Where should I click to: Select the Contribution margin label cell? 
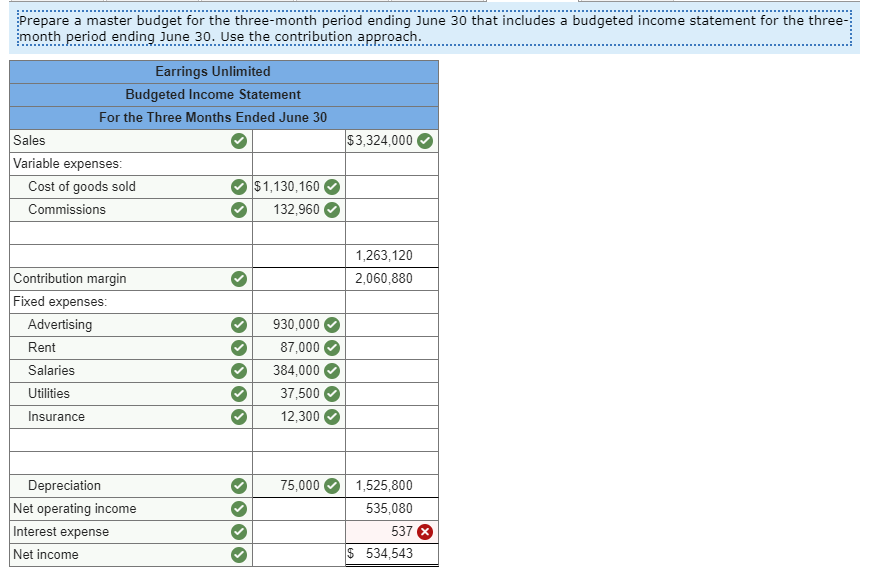click(131, 278)
